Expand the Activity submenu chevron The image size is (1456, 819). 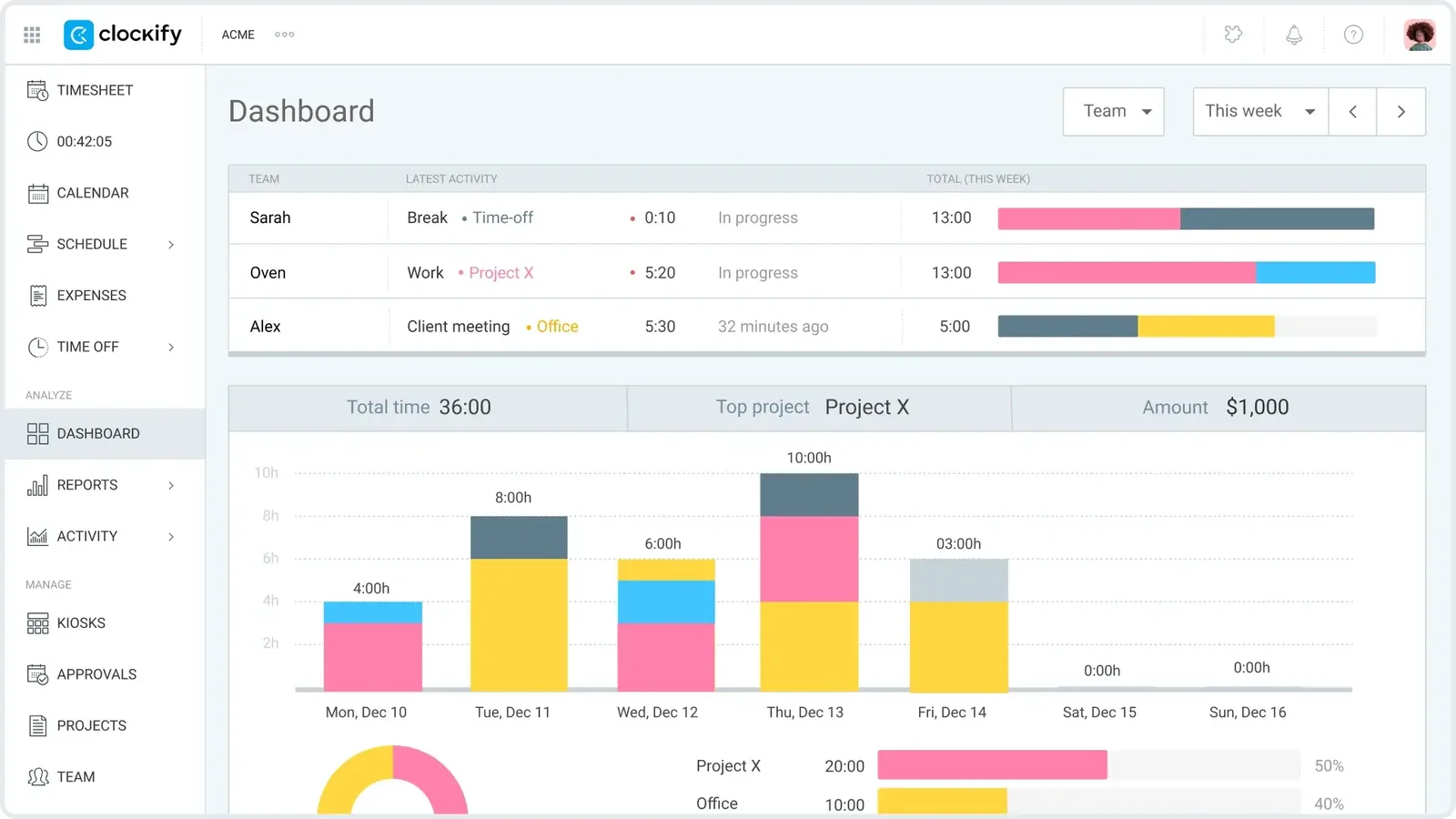coord(171,537)
